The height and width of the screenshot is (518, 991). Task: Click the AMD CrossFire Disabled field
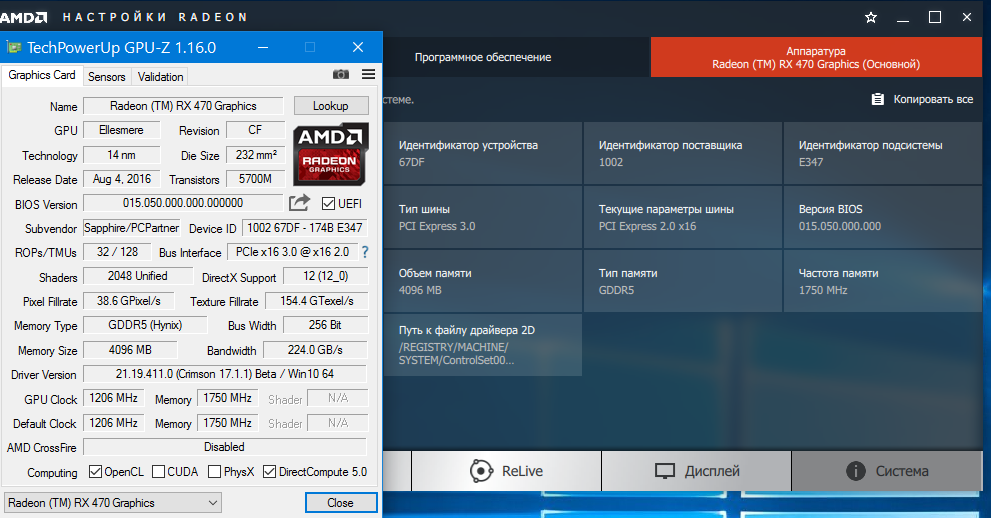click(x=224, y=447)
